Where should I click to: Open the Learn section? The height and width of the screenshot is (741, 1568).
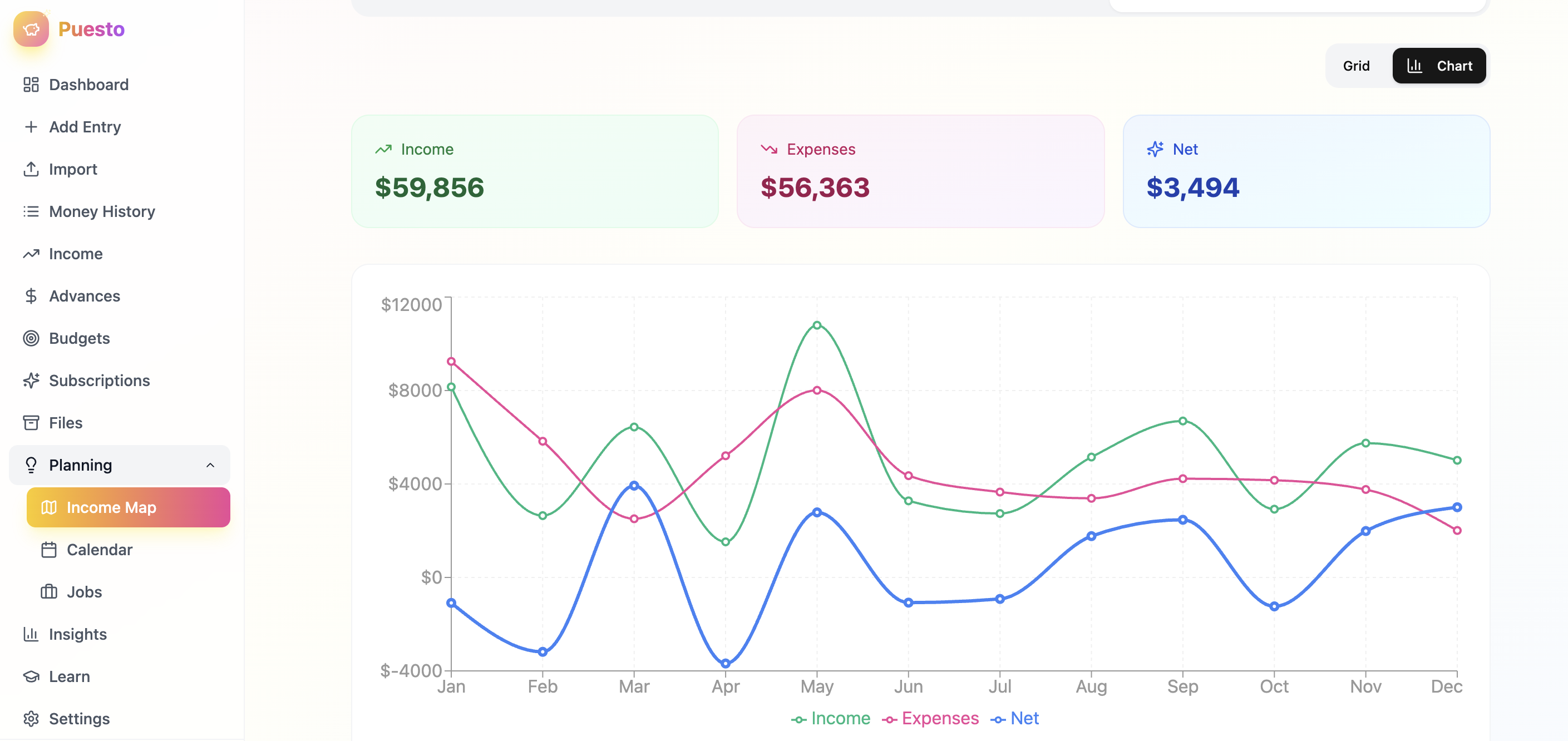(x=69, y=676)
